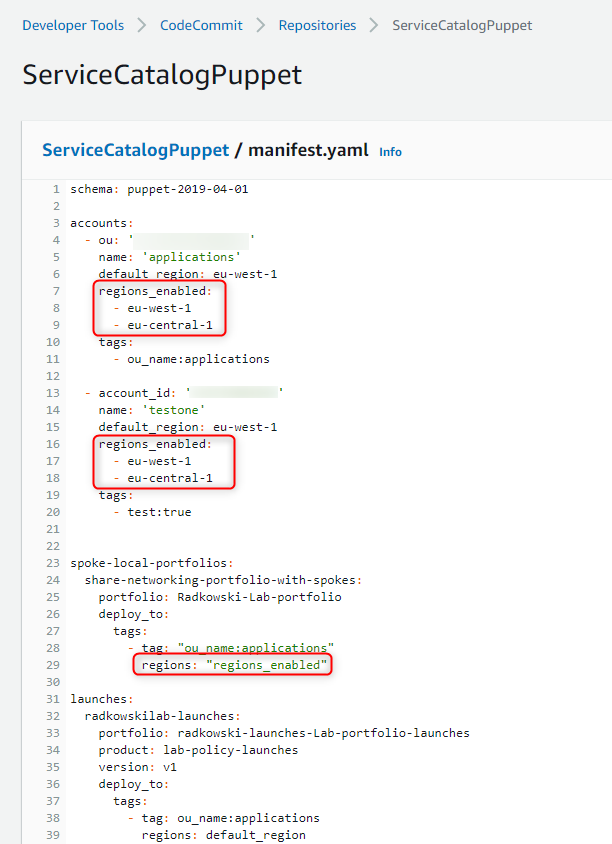
Task: Click the spoke-local-portfolios: key
Action: [x=152, y=563]
